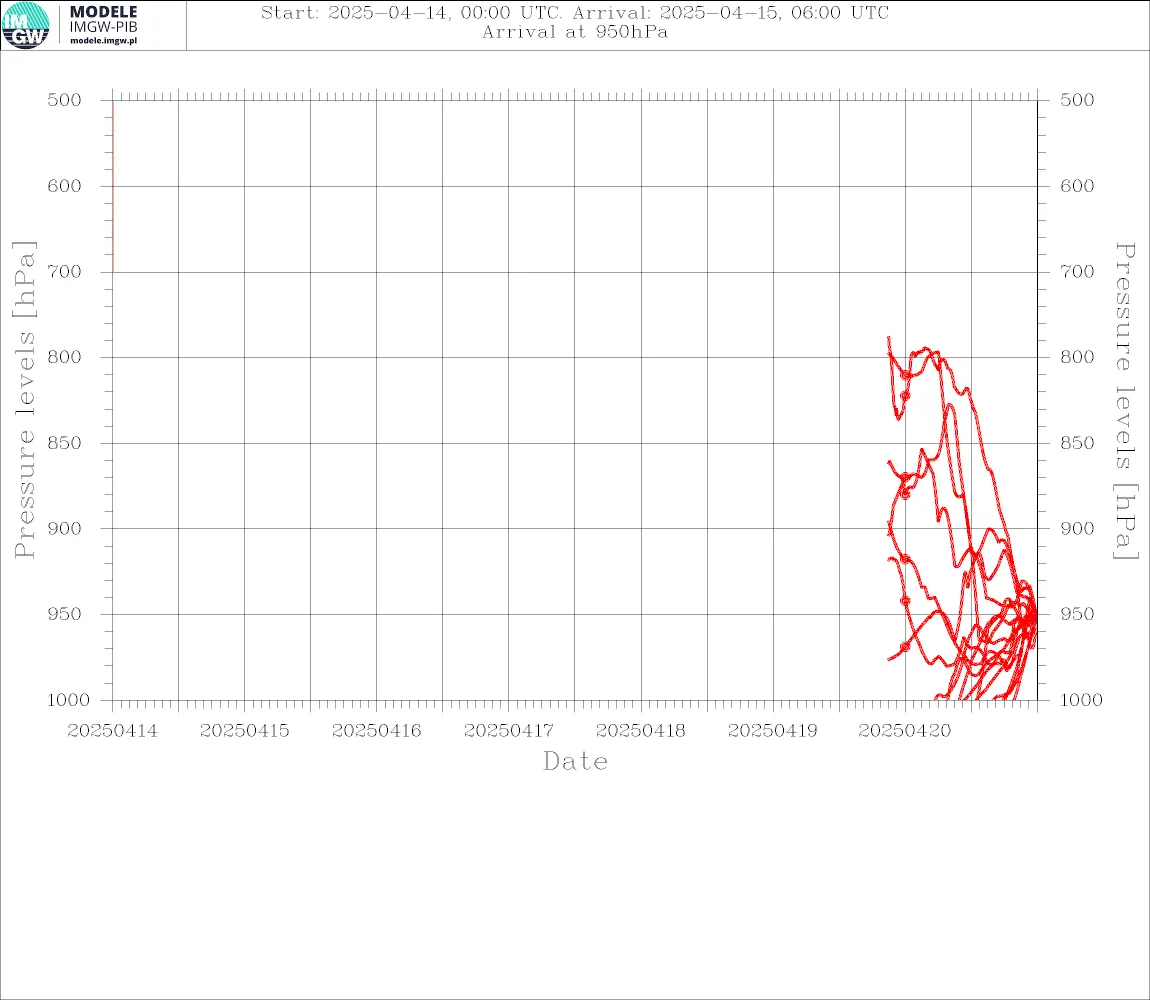
Task: Click the right axis 600 tick label
Action: pyautogui.click(x=1077, y=186)
